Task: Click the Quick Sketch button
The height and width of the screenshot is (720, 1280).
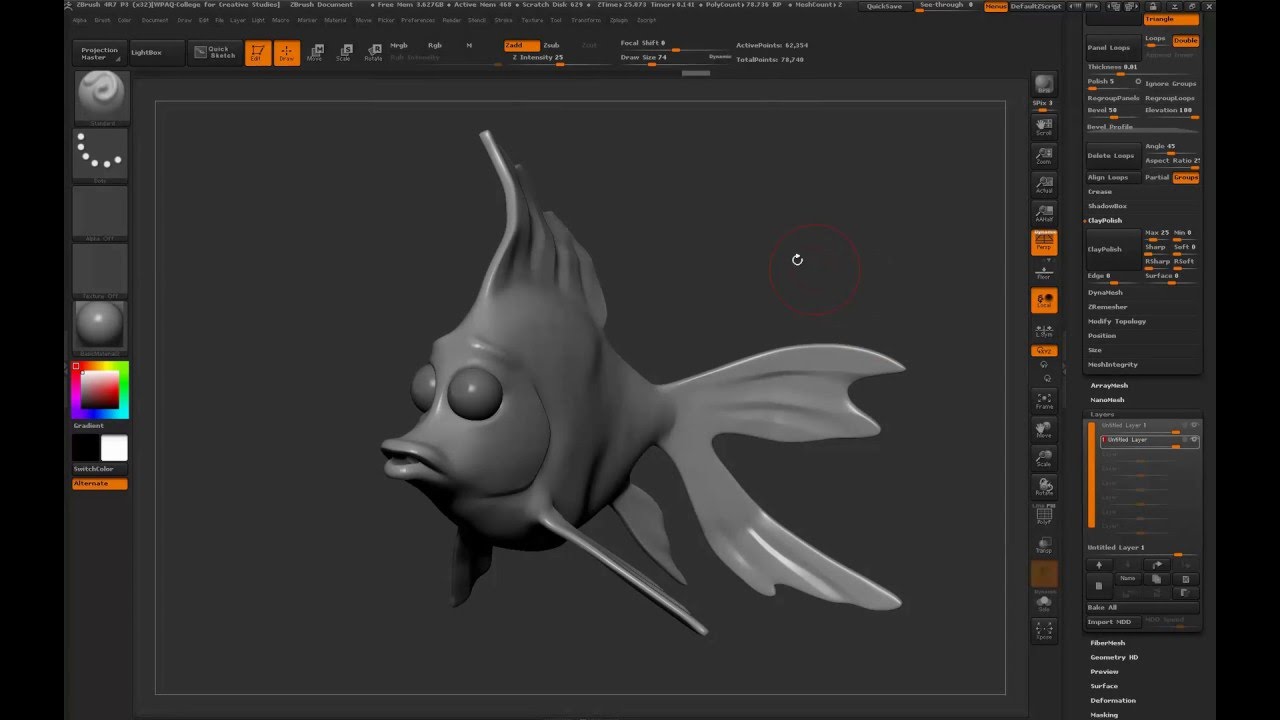Action: coord(213,53)
